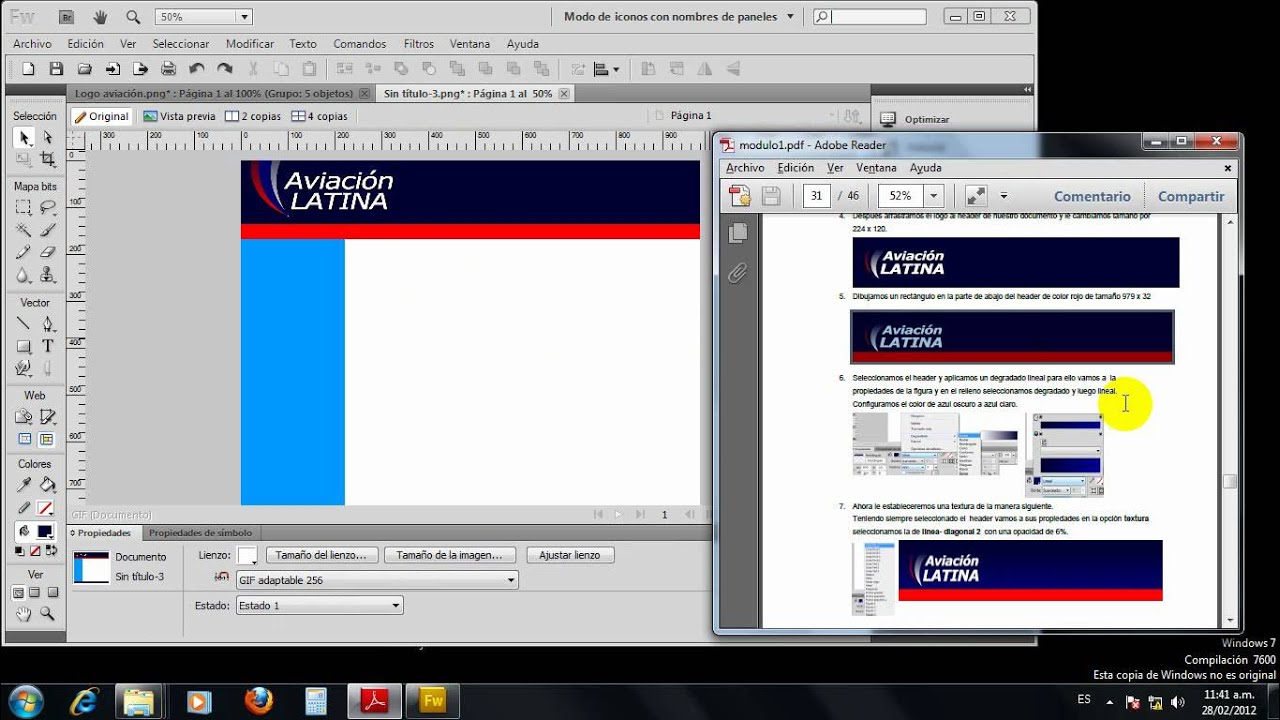The width and height of the screenshot is (1280, 720).
Task: Choose the Pen tool
Action: coord(47,324)
